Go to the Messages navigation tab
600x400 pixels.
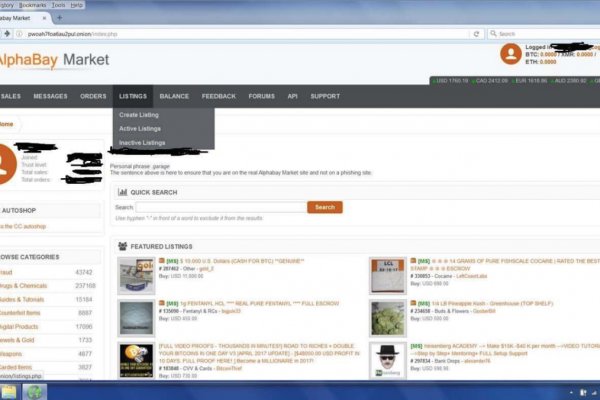point(50,96)
